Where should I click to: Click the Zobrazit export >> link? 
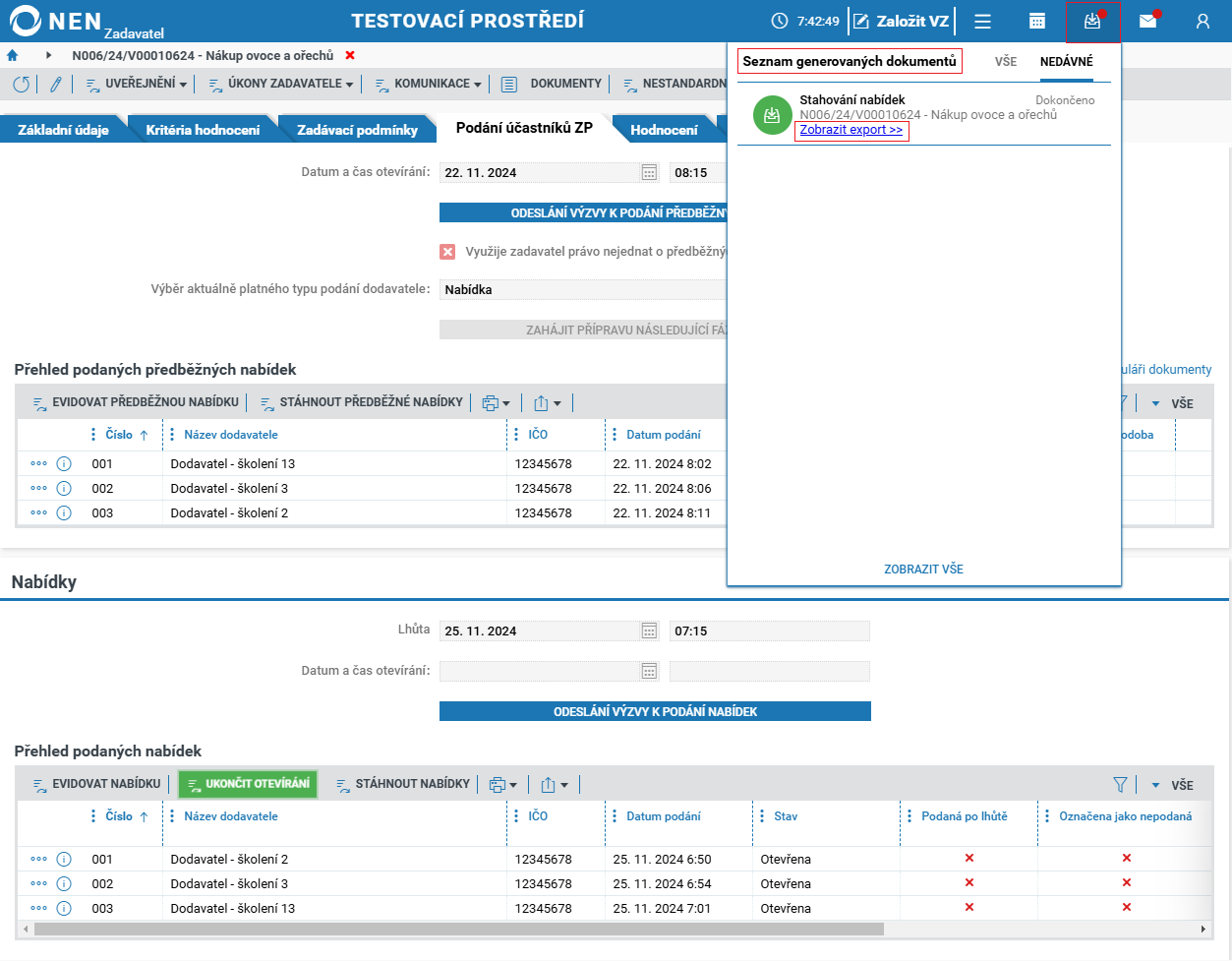(851, 130)
